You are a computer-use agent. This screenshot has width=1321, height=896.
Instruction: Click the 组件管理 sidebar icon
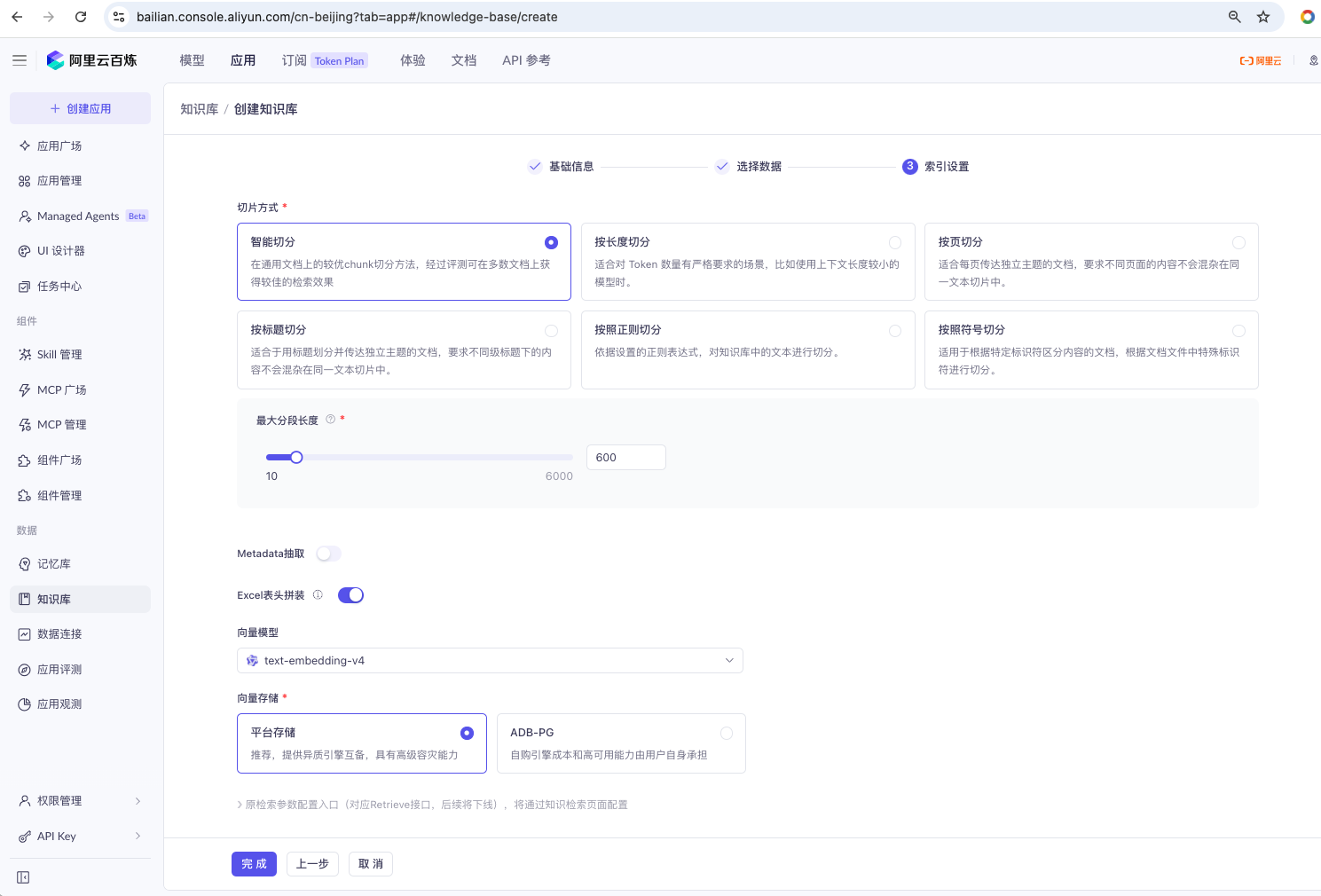coord(25,496)
